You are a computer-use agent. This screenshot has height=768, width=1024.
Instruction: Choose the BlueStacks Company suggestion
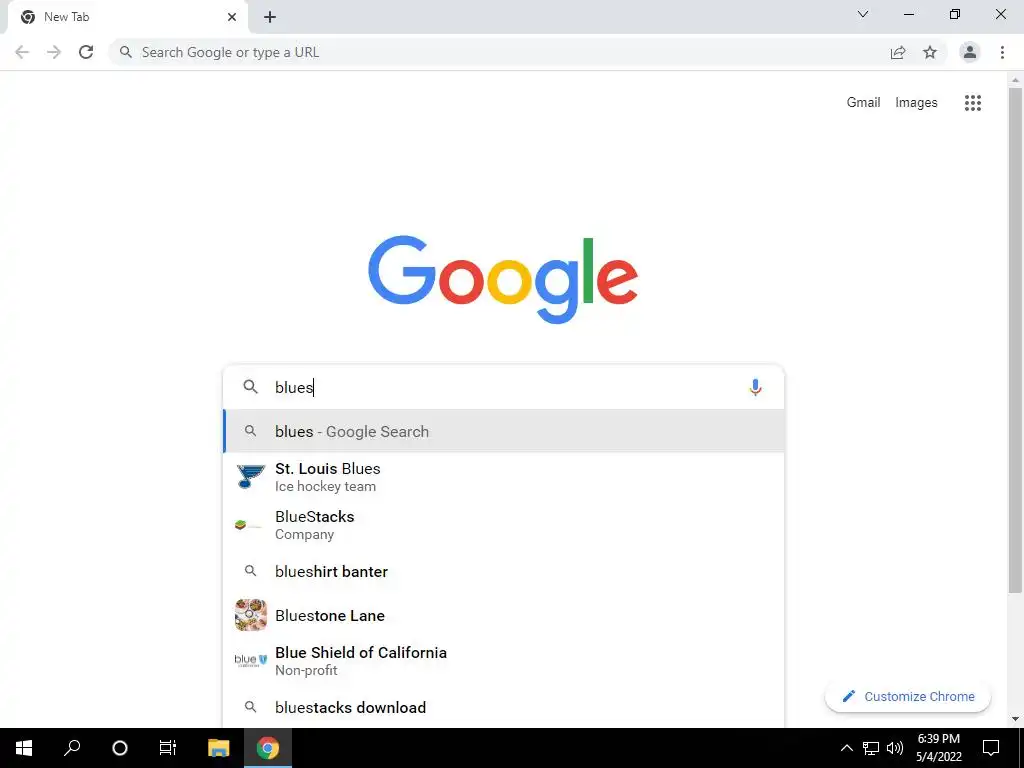504,525
